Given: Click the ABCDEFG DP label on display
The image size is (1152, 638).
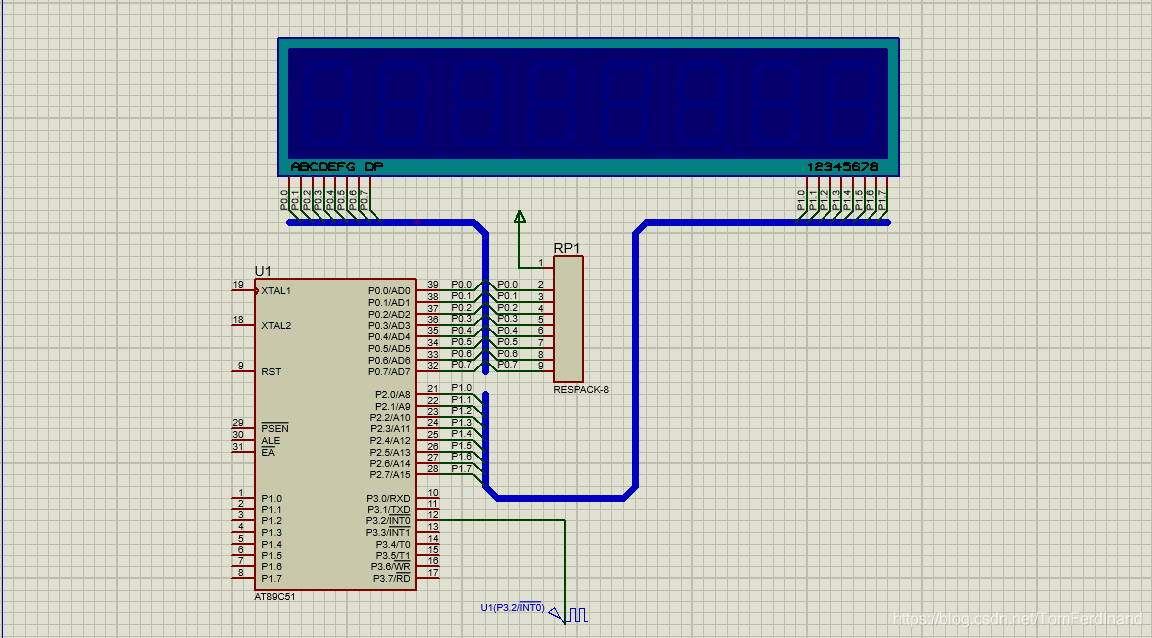Looking at the screenshot, I should tap(337, 167).
